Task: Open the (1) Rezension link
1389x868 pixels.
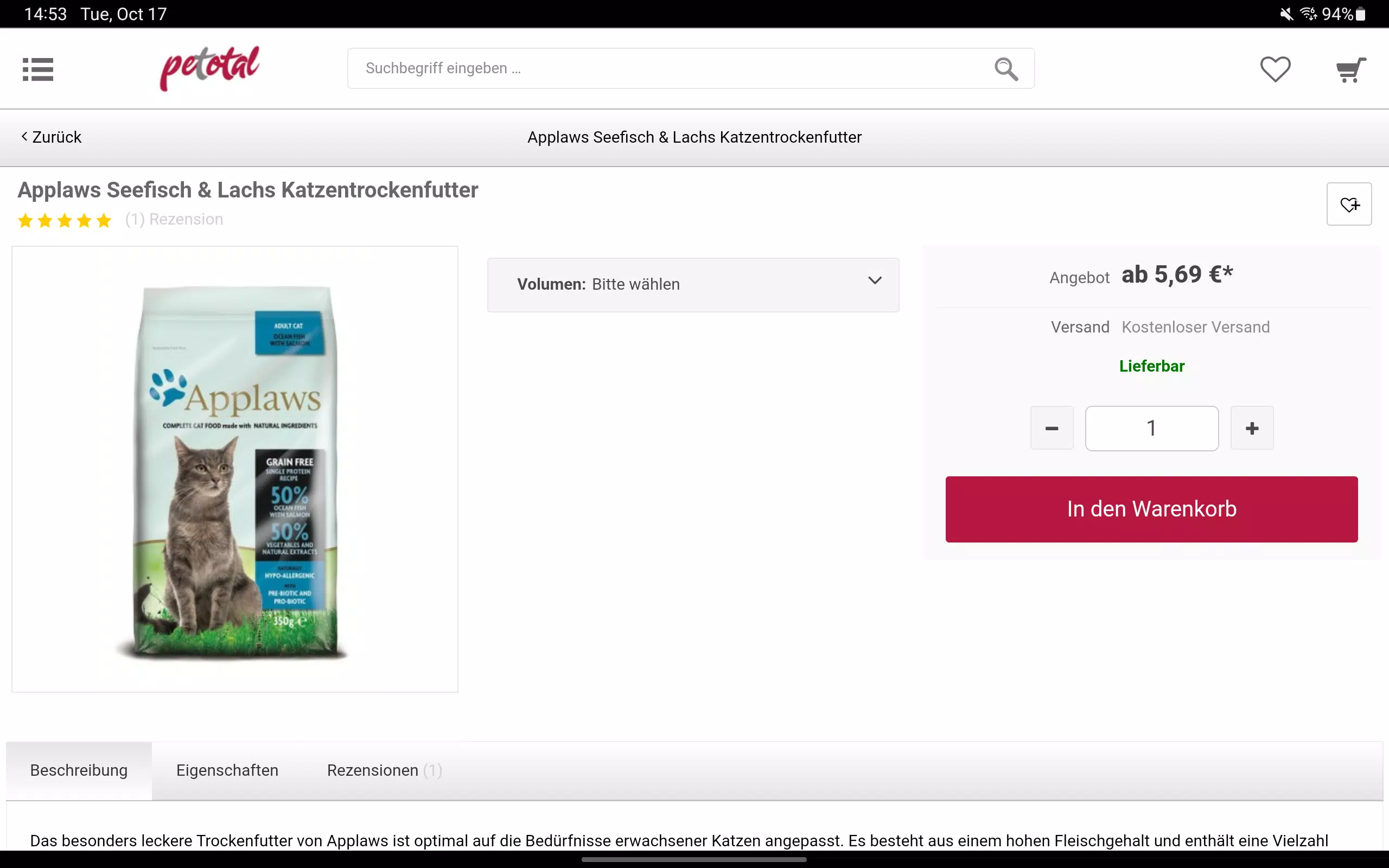Action: click(x=174, y=219)
